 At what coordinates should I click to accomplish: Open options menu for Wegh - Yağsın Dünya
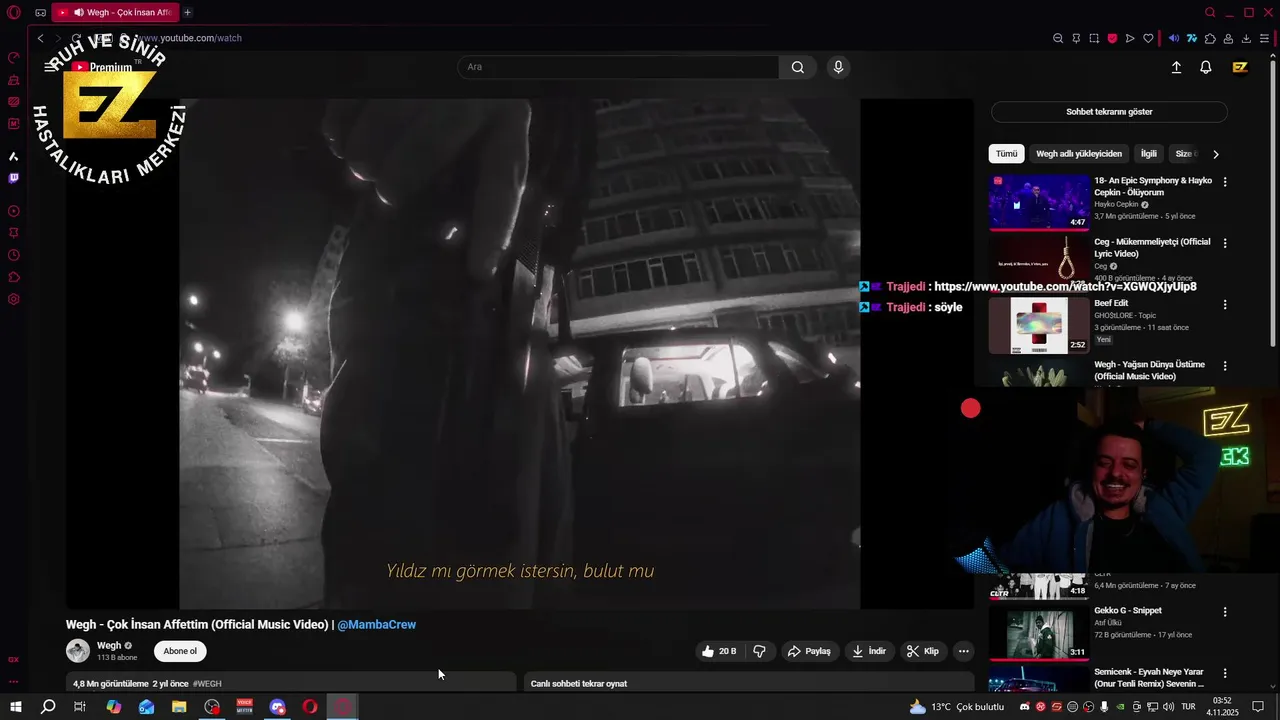point(1225,366)
